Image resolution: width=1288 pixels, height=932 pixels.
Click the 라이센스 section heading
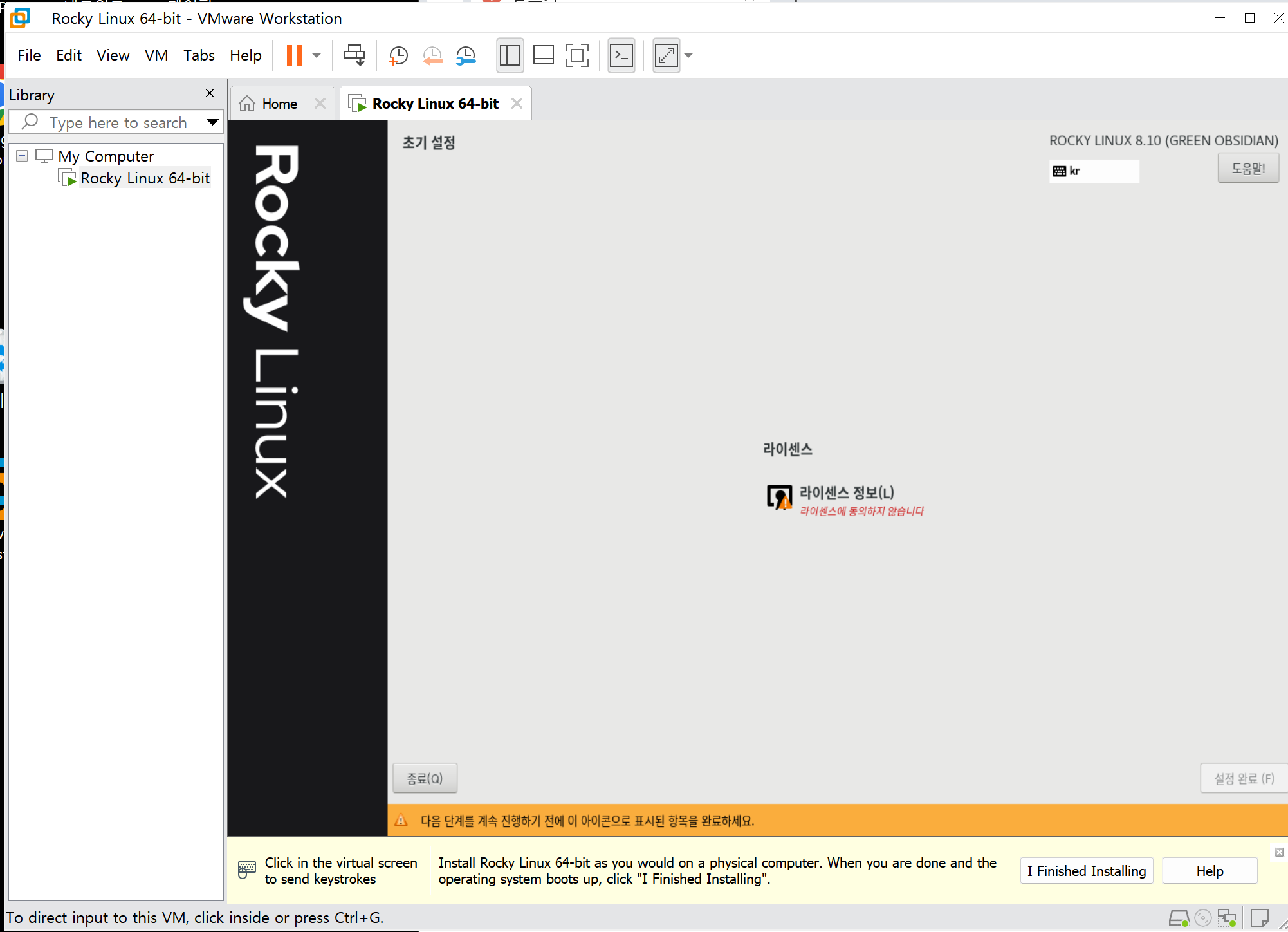pos(787,449)
